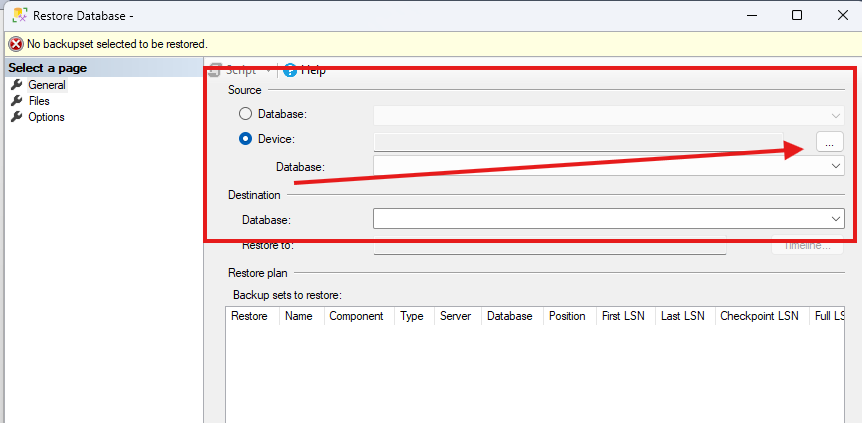Open the General page wrench icon
The height and width of the screenshot is (423, 862).
(x=17, y=85)
